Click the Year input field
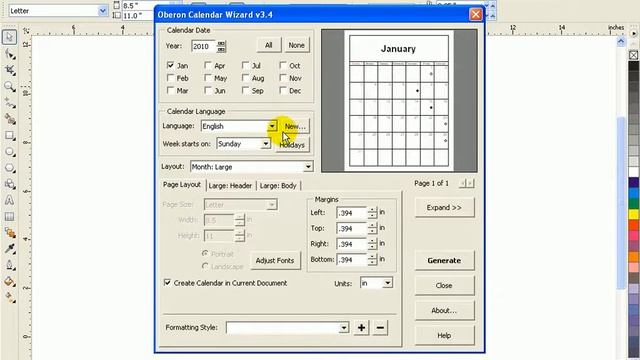The width and height of the screenshot is (640, 360). [x=204, y=46]
